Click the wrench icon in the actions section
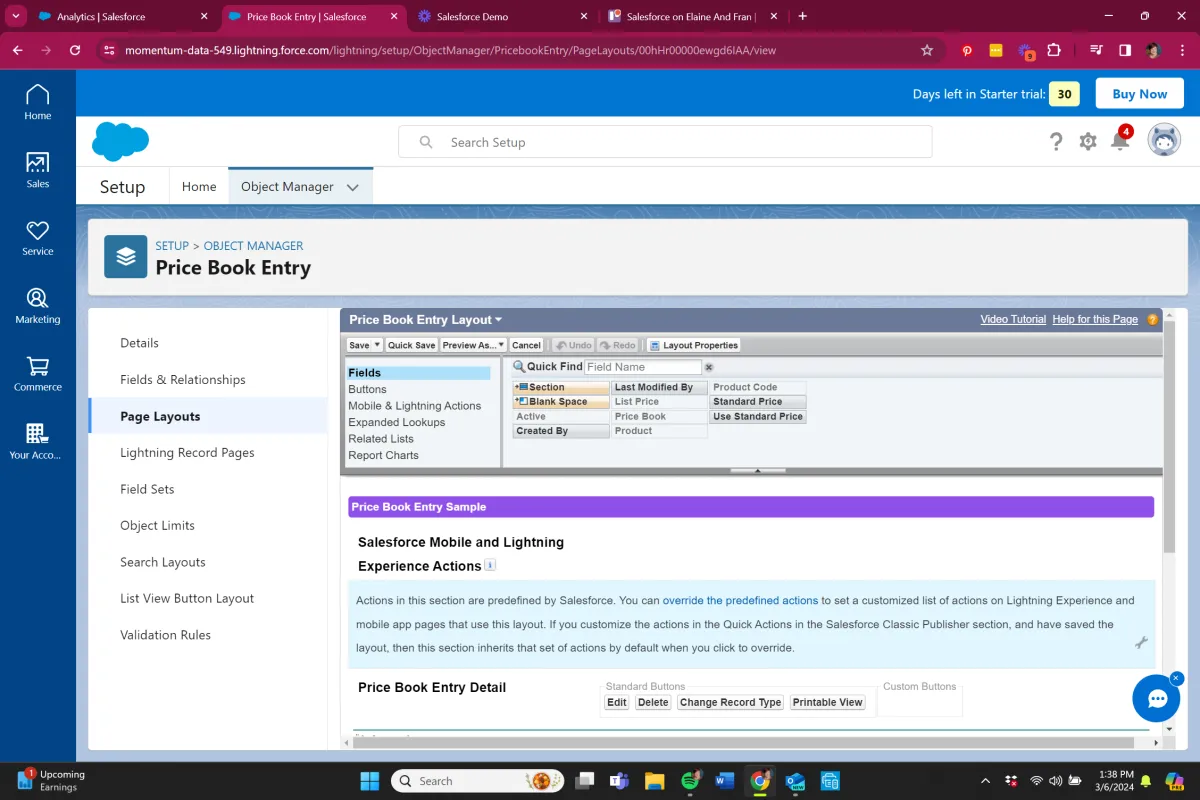The width and height of the screenshot is (1200, 800). tap(1141, 643)
